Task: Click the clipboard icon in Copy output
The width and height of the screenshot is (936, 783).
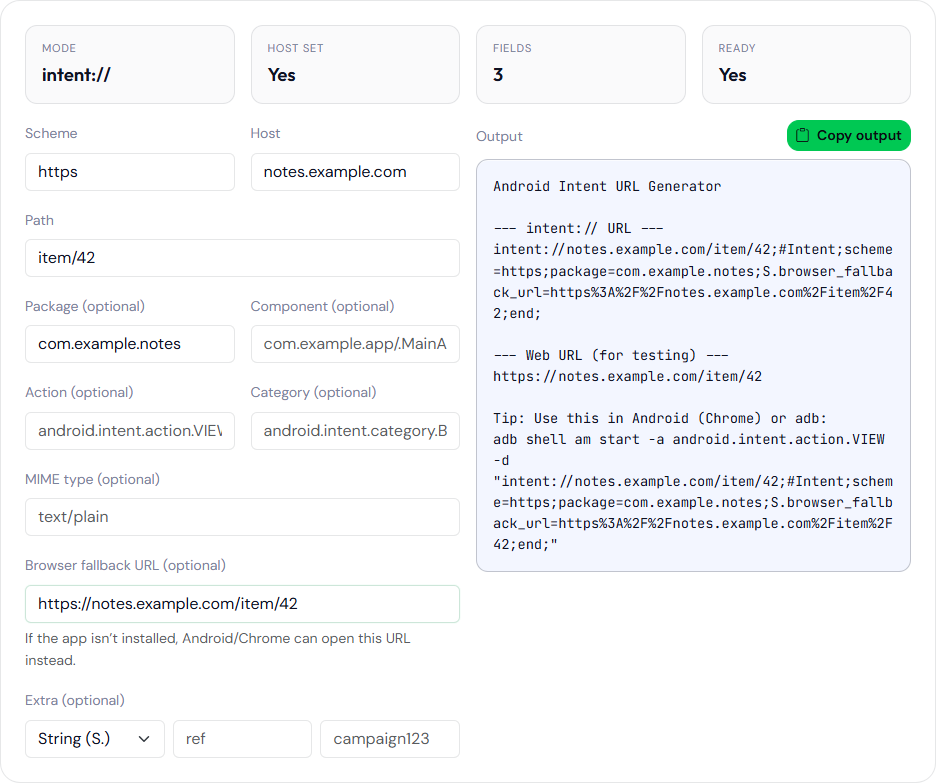Action: [x=803, y=135]
